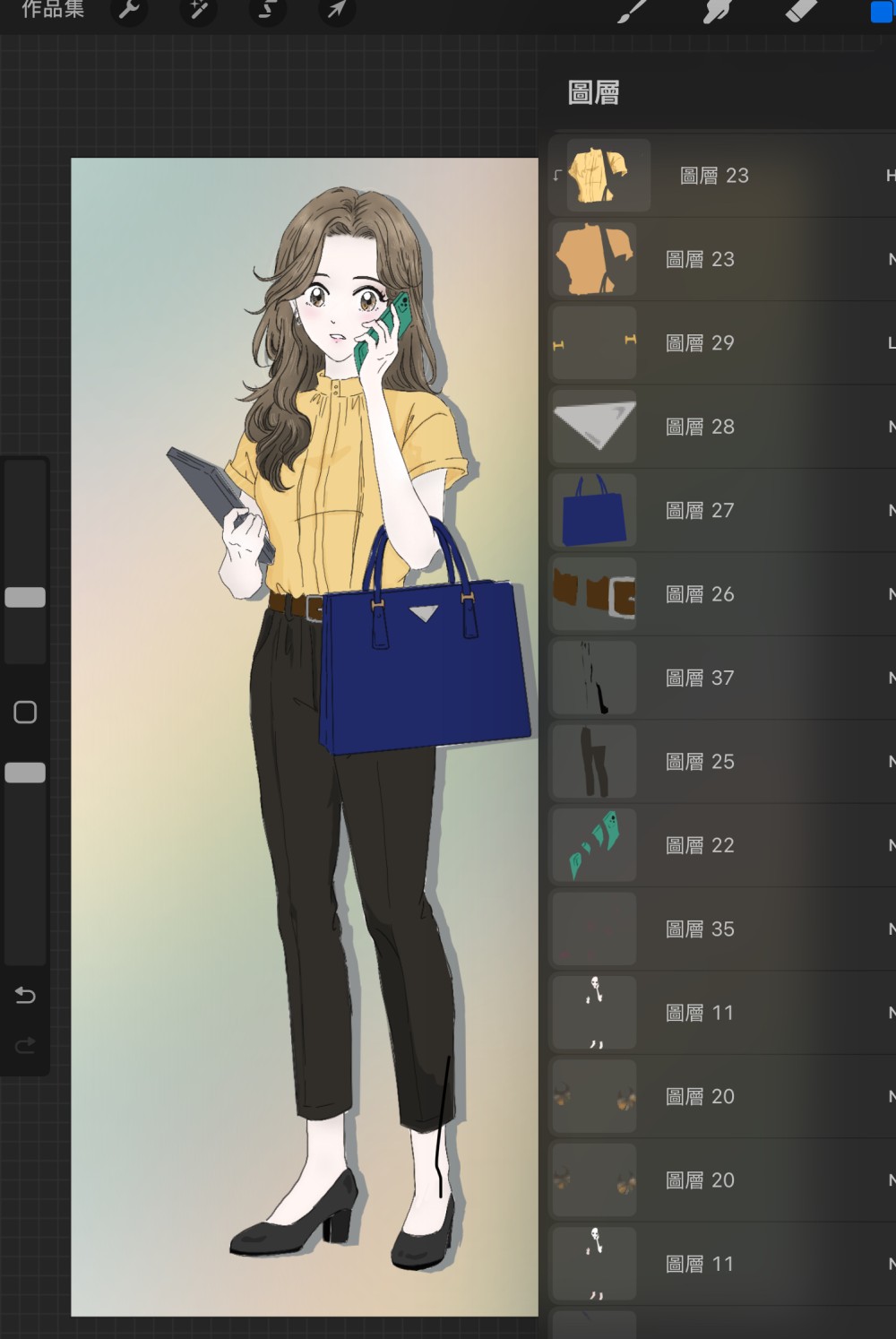The width and height of the screenshot is (896, 1339).
Task: Return to 作品集 gallery
Action: pos(53,10)
